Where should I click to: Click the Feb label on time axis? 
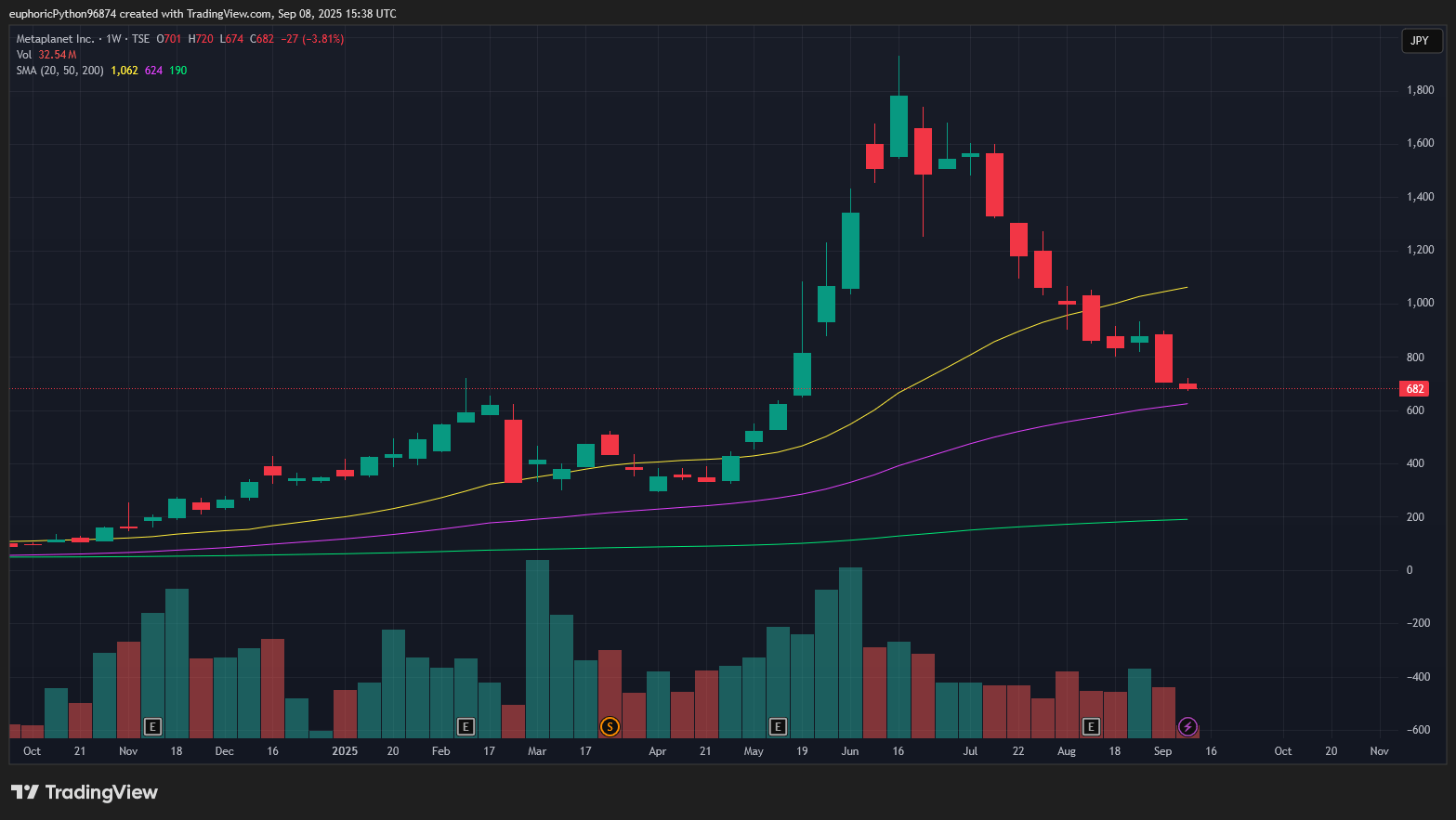(441, 751)
